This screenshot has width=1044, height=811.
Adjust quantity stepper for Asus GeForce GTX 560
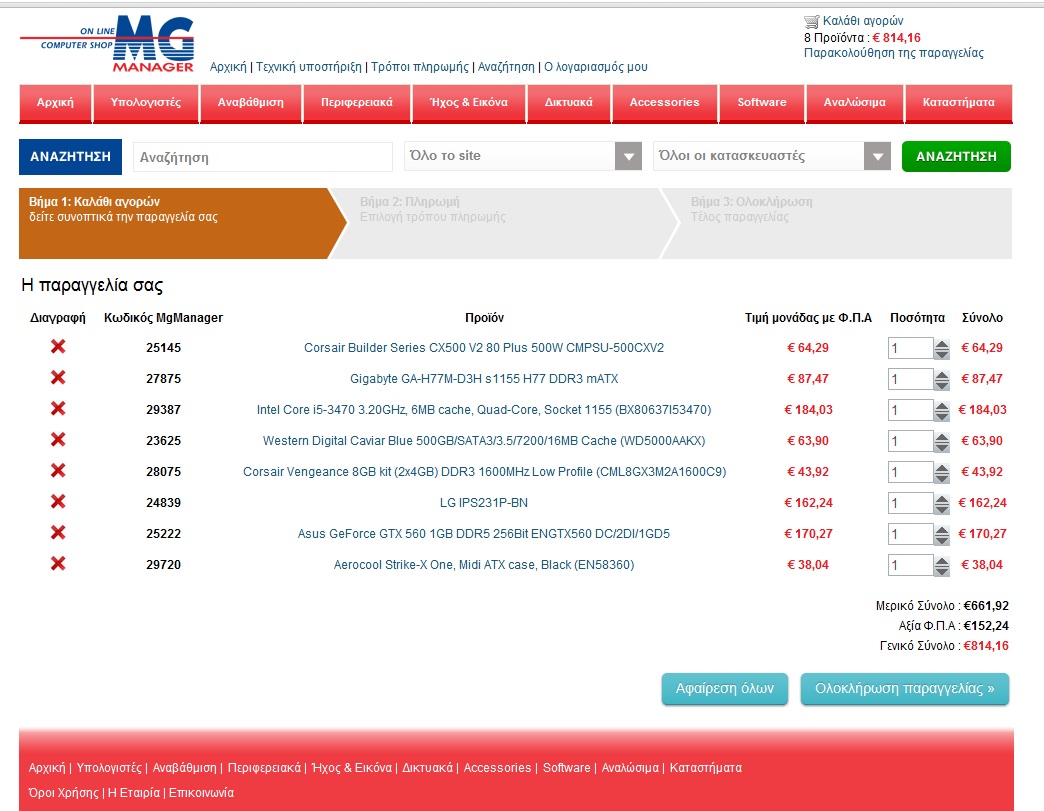pos(941,534)
